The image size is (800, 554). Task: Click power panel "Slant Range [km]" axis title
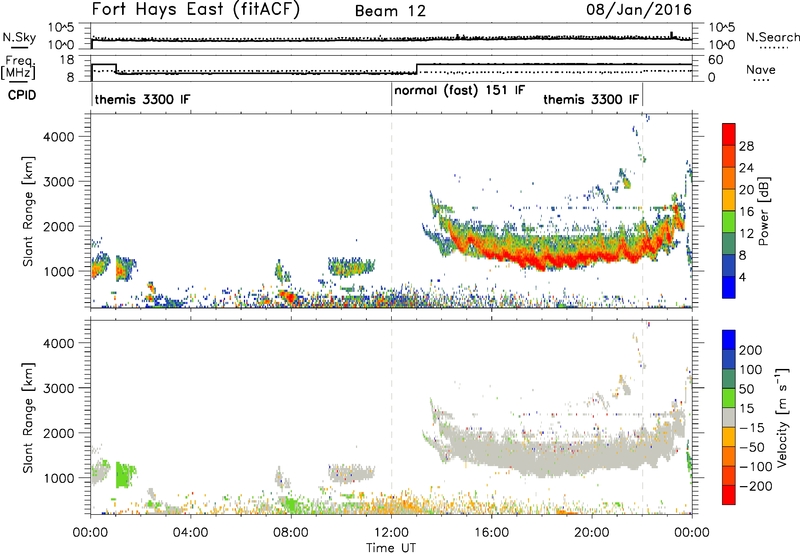28,211
